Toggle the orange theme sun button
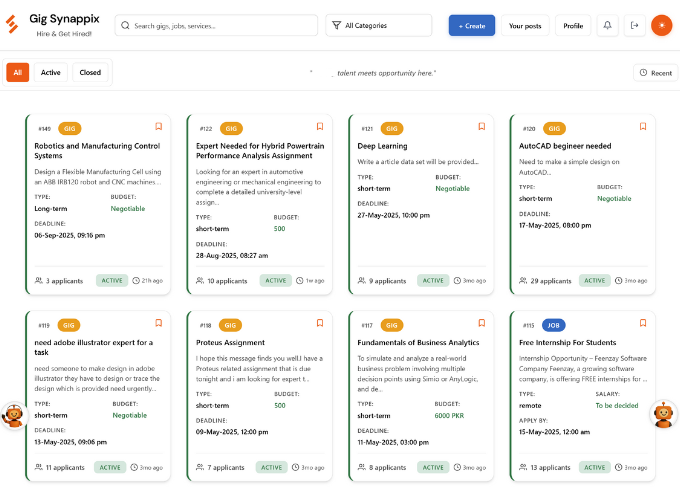Screen dimensions: 680x490 point(661,26)
